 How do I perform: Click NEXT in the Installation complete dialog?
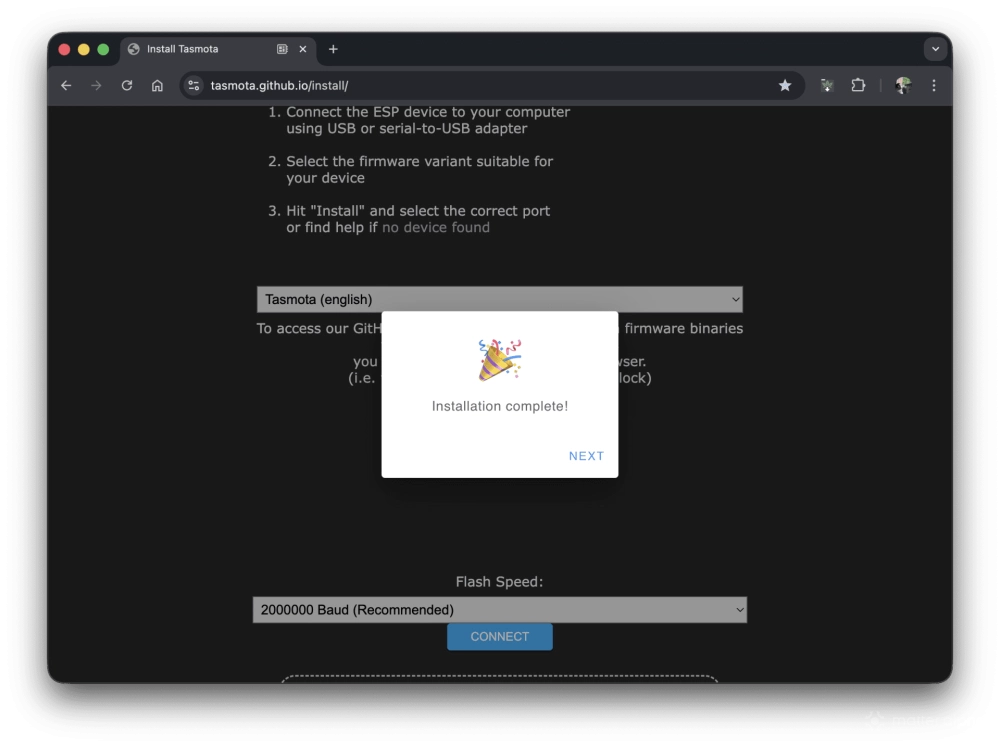tap(586, 455)
